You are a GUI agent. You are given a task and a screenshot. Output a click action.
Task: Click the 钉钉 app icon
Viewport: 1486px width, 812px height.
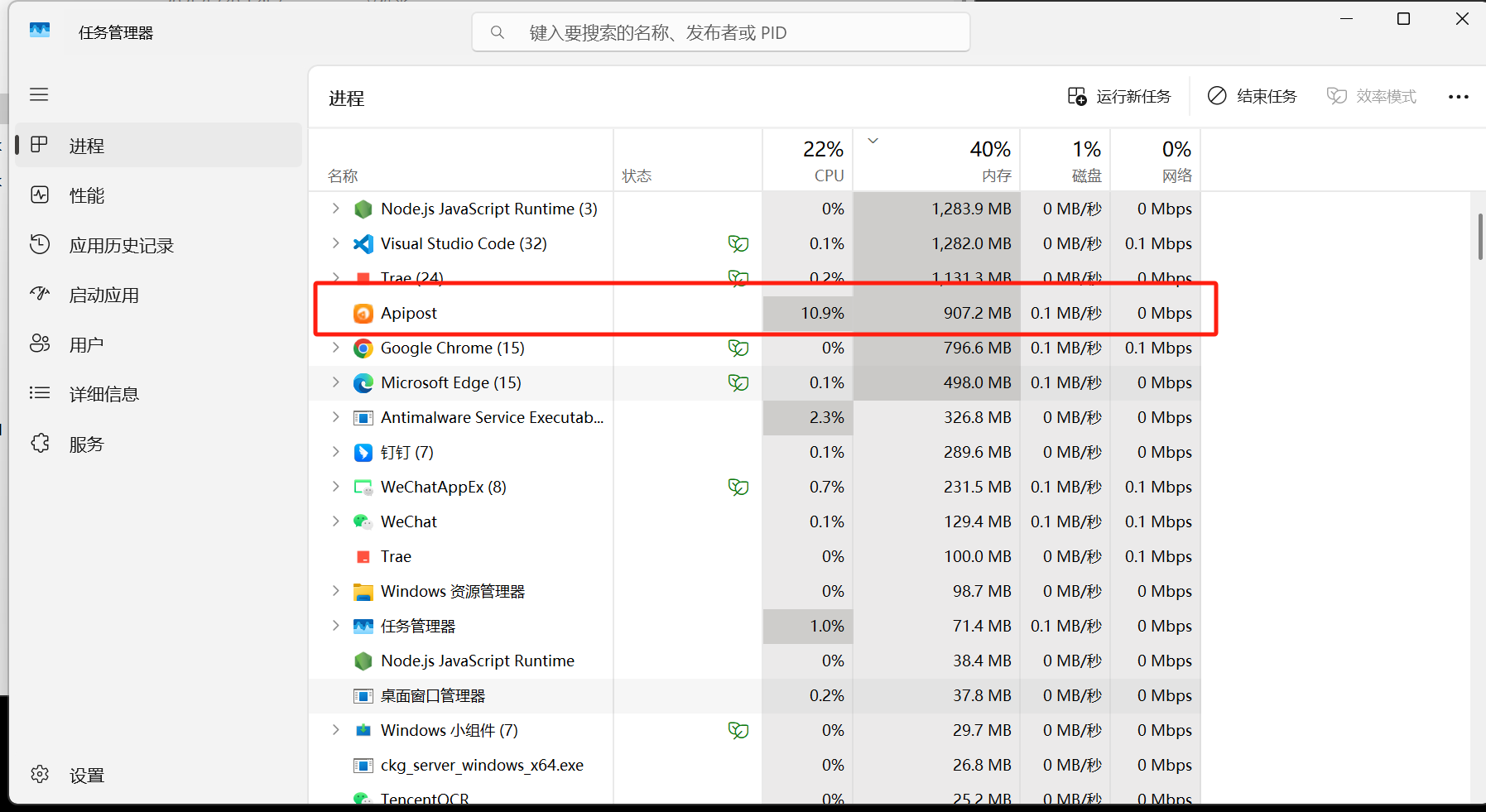coord(363,453)
